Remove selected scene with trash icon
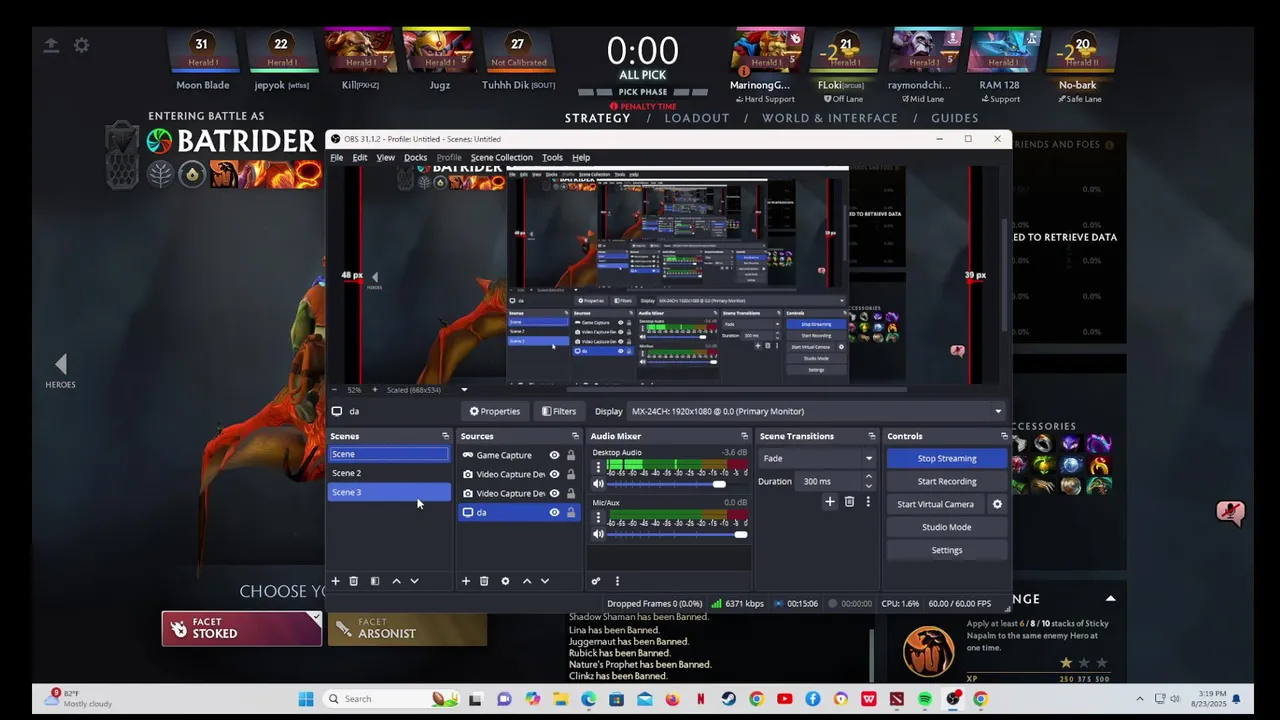The image size is (1280, 720). 353,581
